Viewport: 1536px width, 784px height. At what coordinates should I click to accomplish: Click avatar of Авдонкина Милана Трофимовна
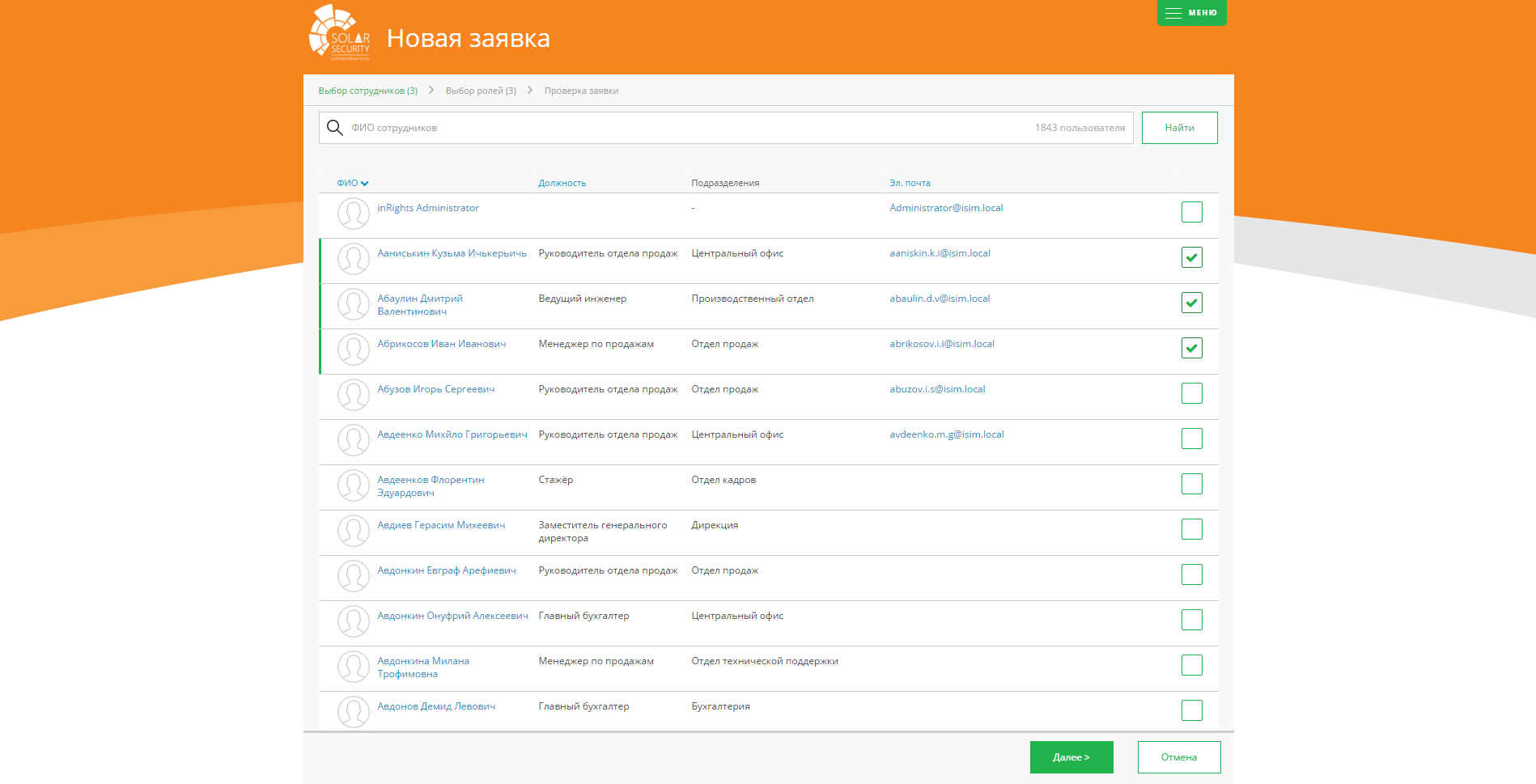point(354,667)
